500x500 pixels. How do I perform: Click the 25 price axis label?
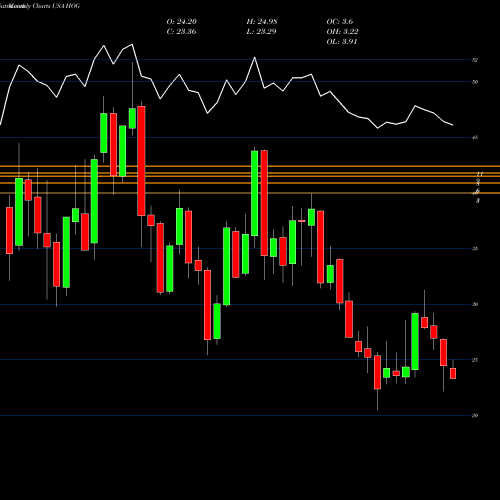(475, 360)
